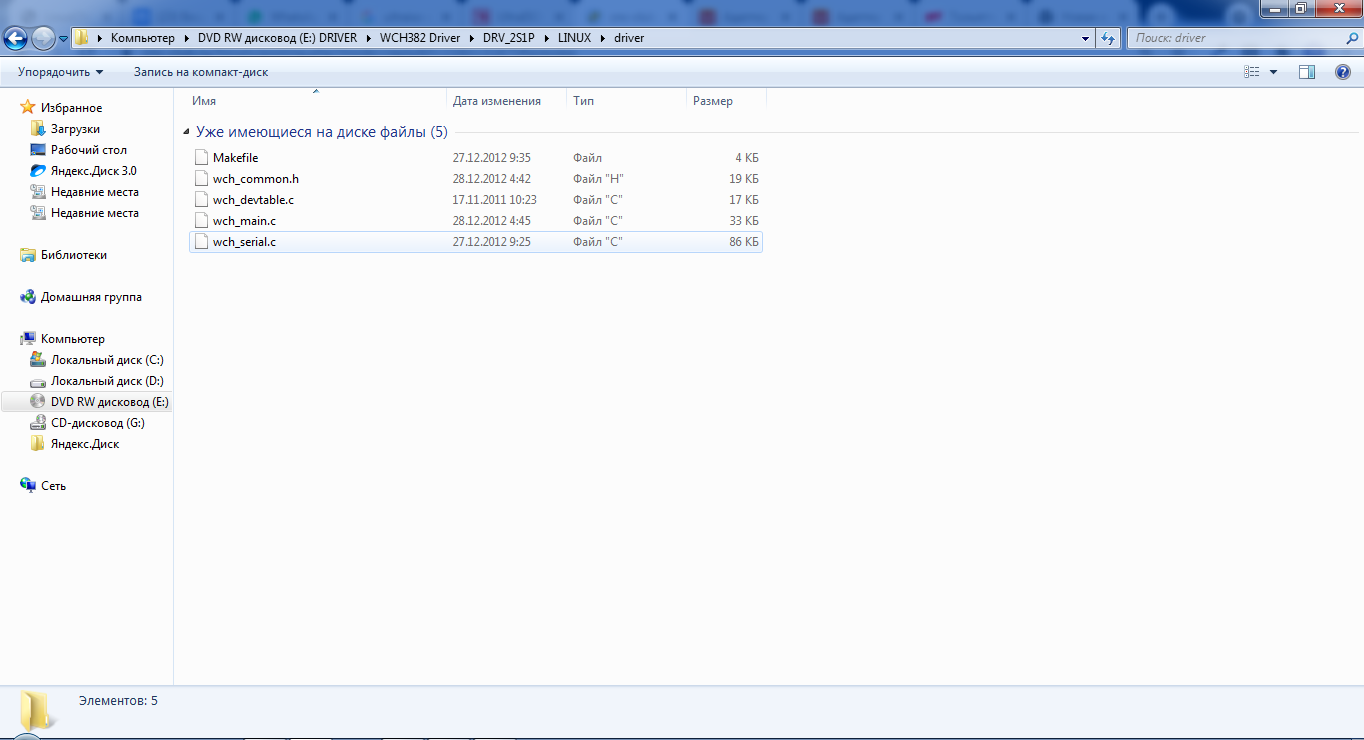Open Загрузки in the favorites list
Screen dimensions: 1364x740
[75, 129]
